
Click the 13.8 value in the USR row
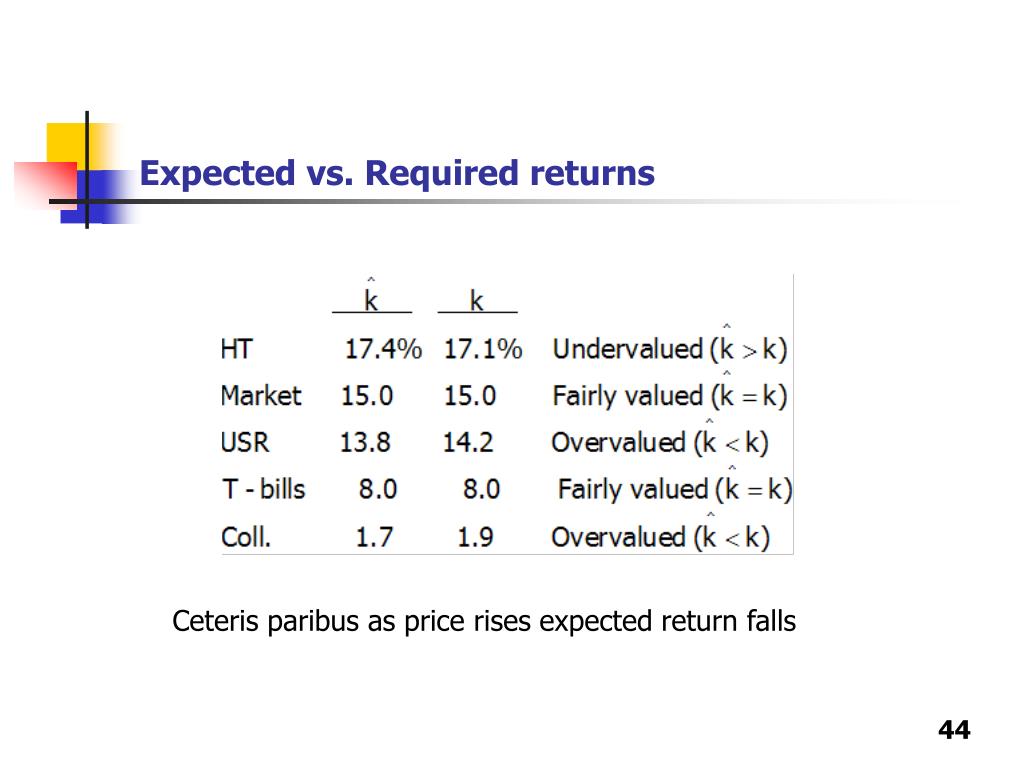pyautogui.click(x=364, y=443)
